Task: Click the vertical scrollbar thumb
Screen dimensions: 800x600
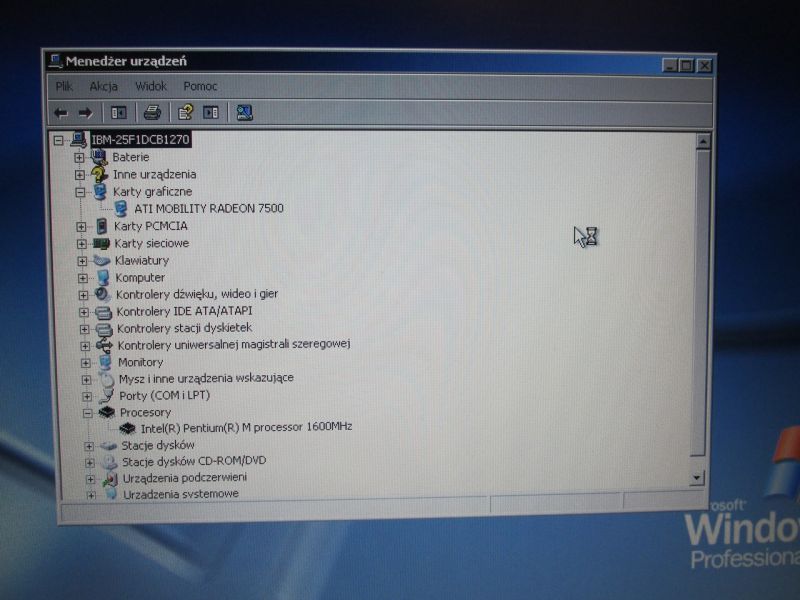Action: [700, 303]
